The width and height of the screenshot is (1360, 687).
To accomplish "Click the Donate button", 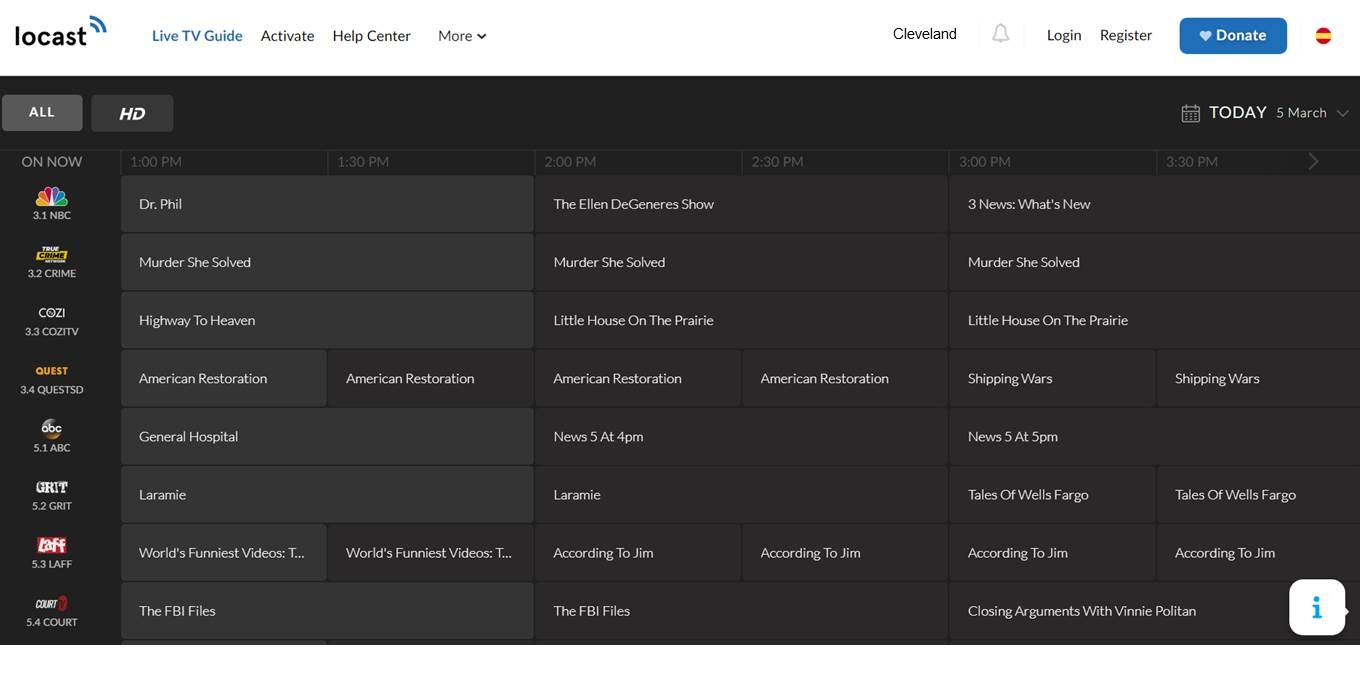I will 1233,35.
